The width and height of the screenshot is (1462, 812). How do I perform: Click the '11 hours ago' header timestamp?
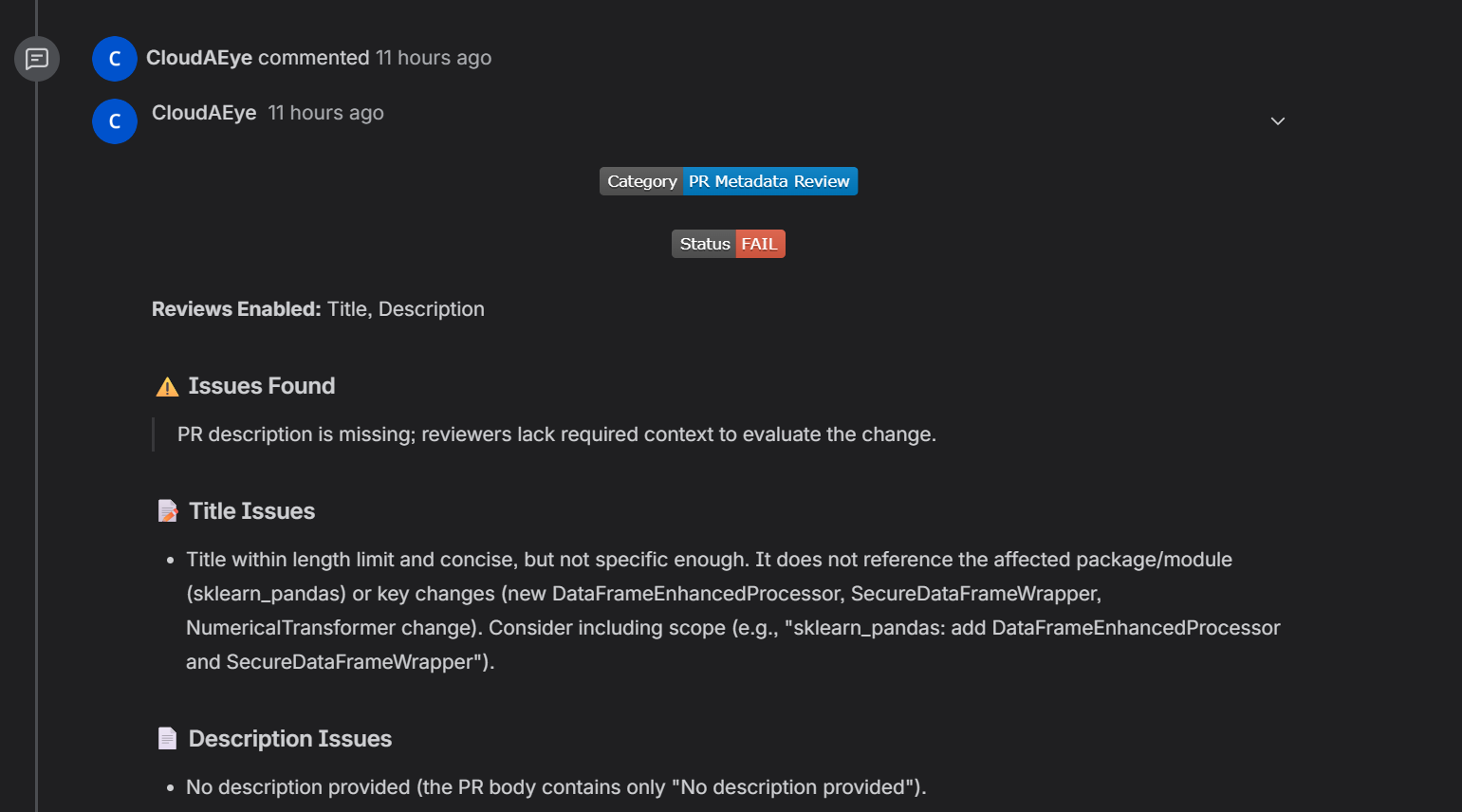[434, 58]
